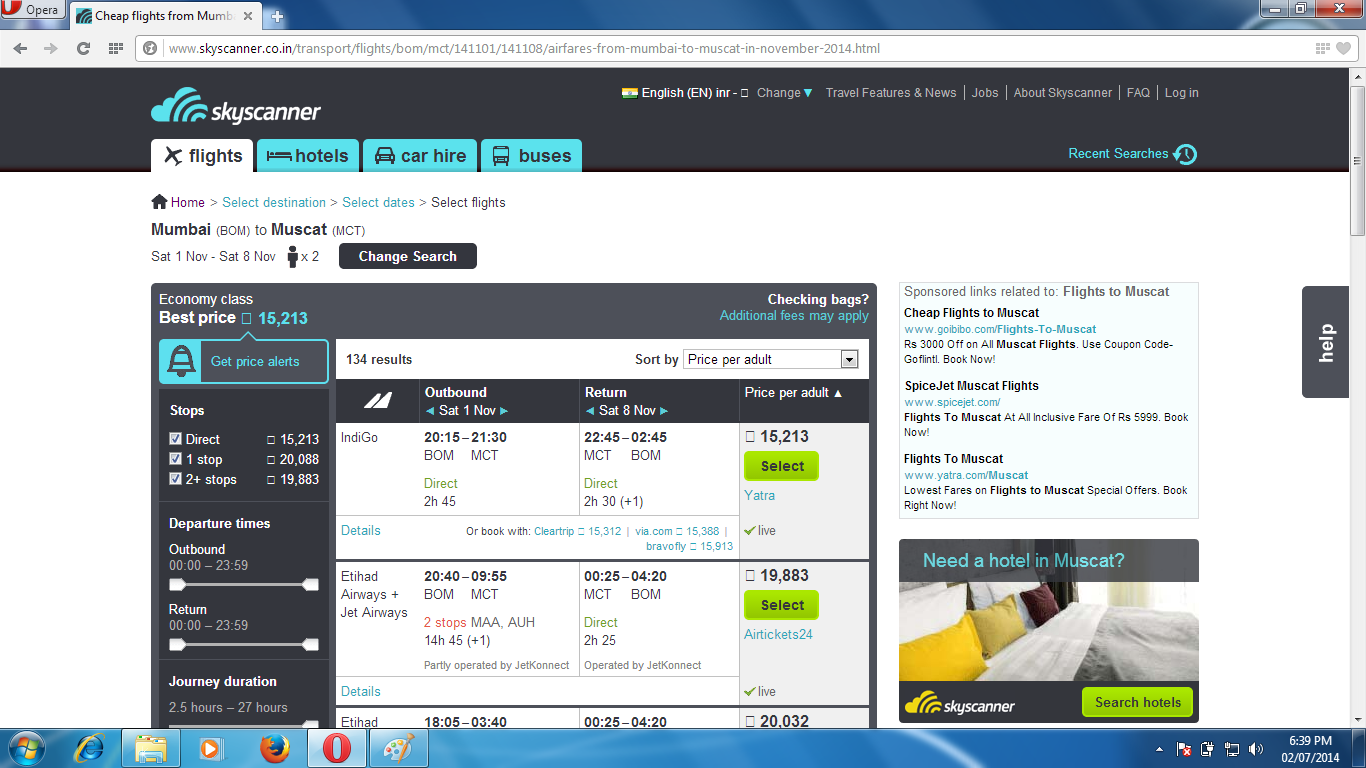The image size is (1366, 768).
Task: Open the FAQ link
Action: coord(1138,93)
